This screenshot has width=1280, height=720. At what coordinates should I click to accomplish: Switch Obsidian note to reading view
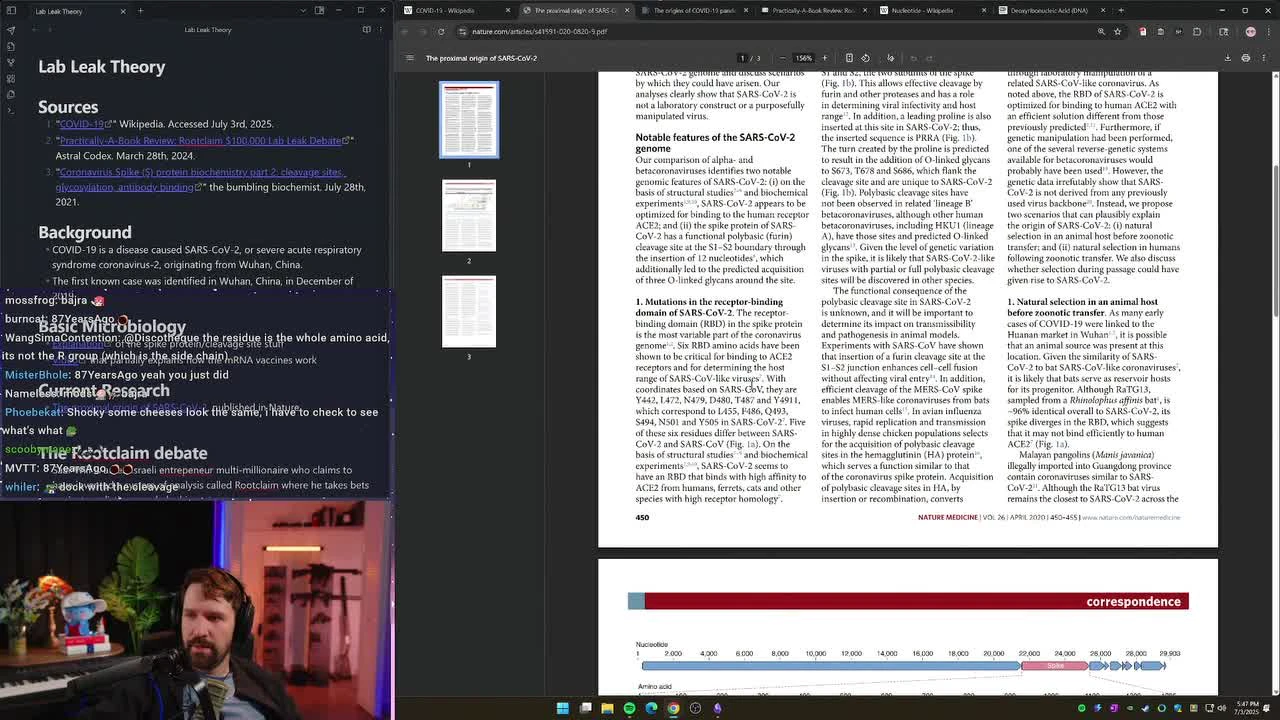(x=366, y=29)
